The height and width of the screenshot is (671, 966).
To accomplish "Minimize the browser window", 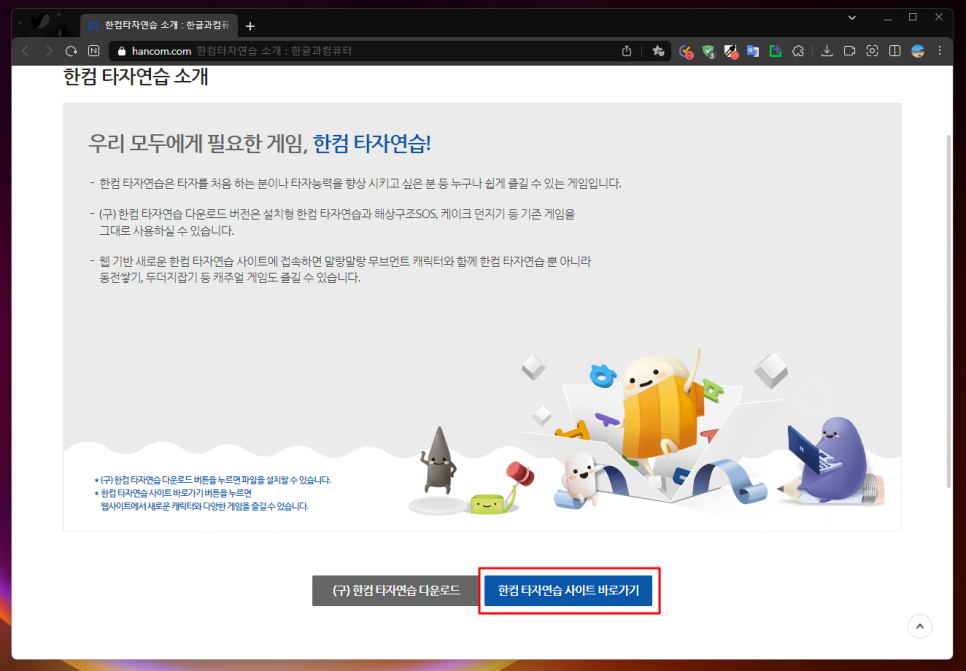I will click(888, 18).
